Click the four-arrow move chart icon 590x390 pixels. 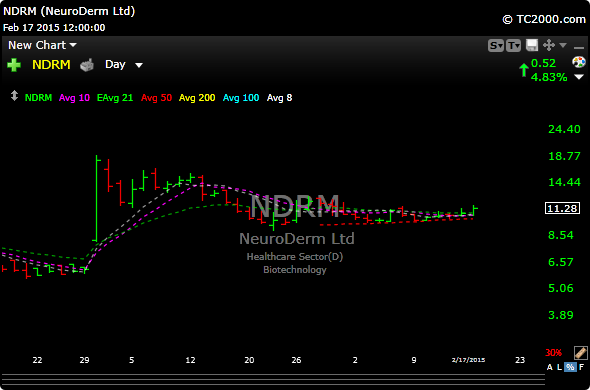(x=549, y=46)
